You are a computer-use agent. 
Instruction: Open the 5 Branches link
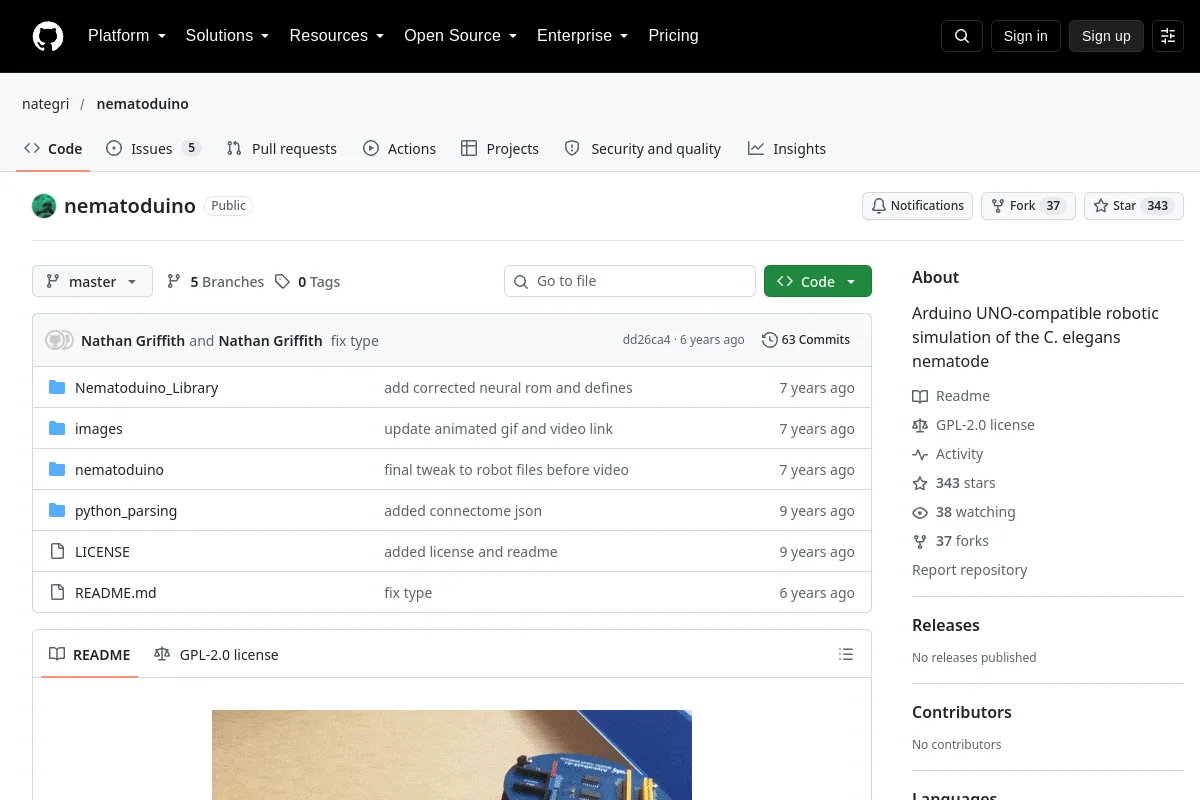pos(215,282)
